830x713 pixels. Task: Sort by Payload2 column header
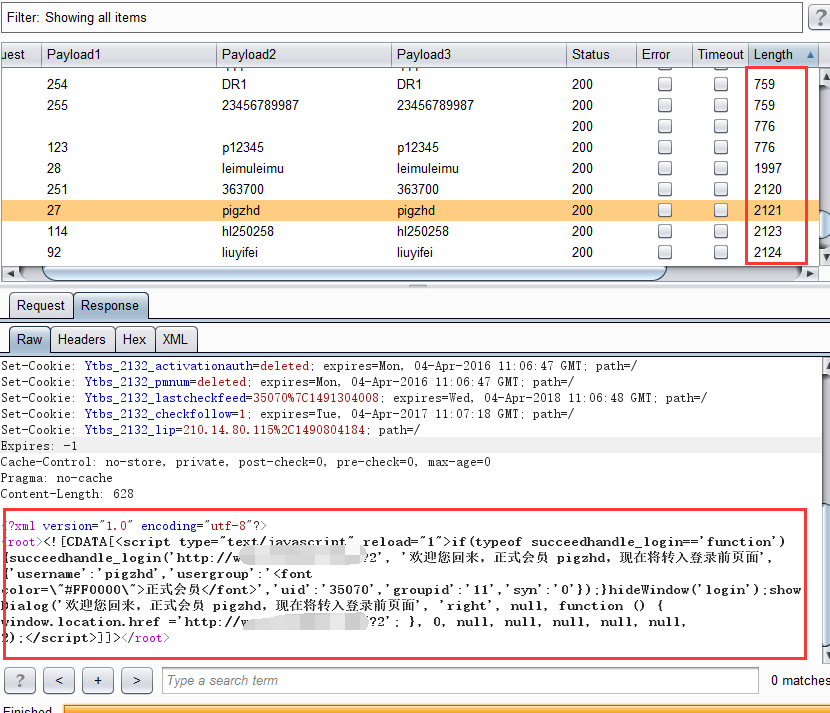304,55
